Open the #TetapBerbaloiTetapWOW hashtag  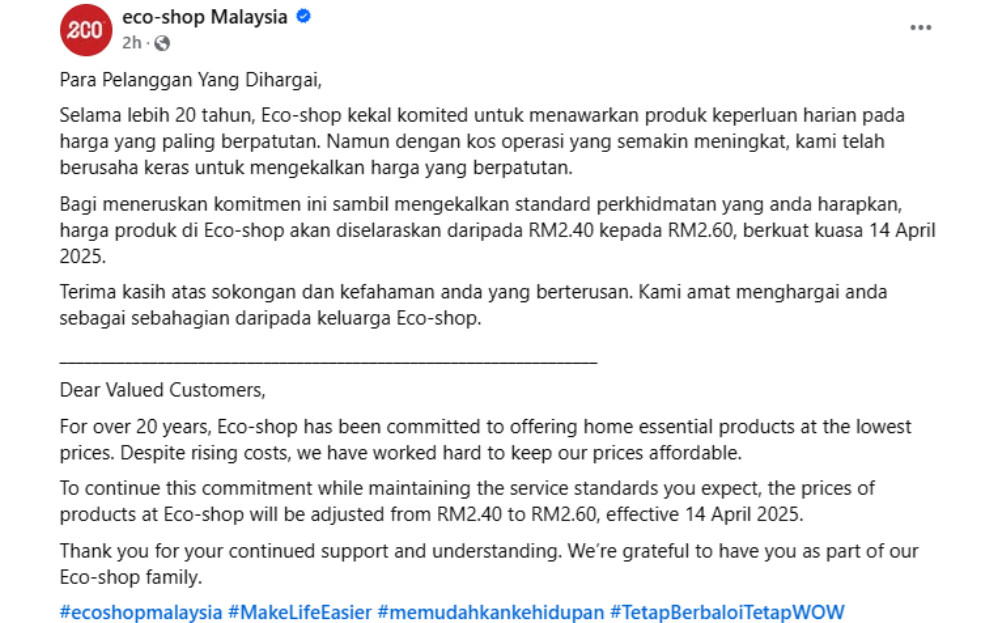tap(727, 612)
